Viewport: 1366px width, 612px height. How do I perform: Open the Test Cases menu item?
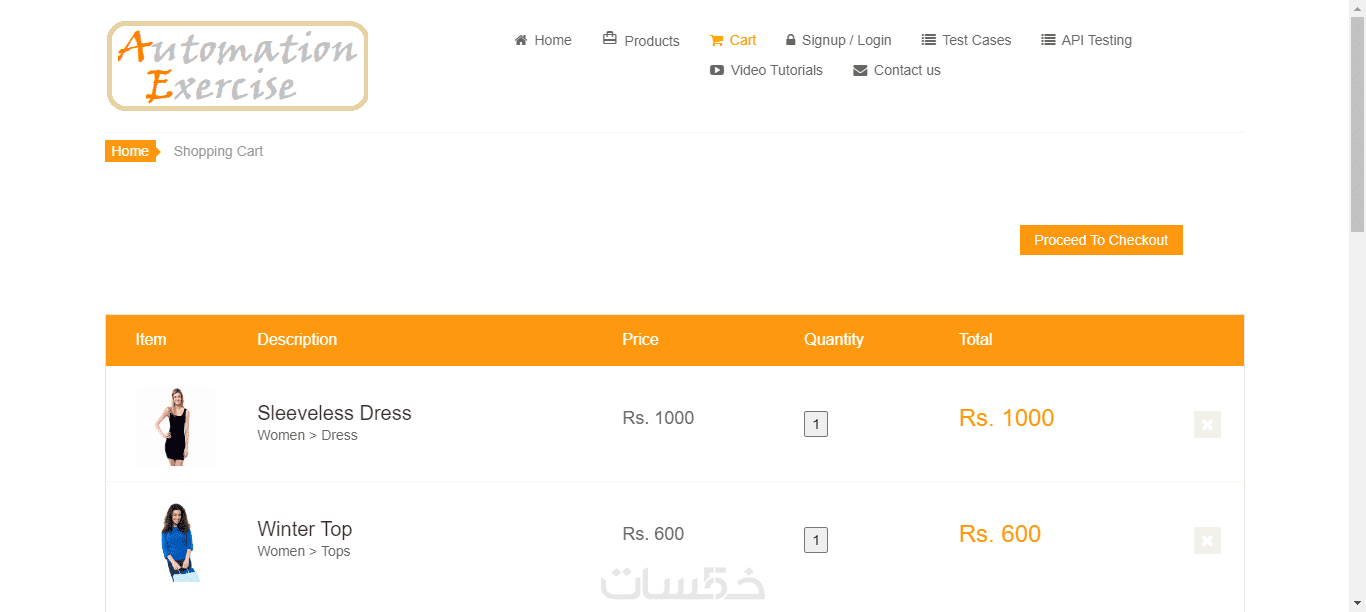(976, 41)
